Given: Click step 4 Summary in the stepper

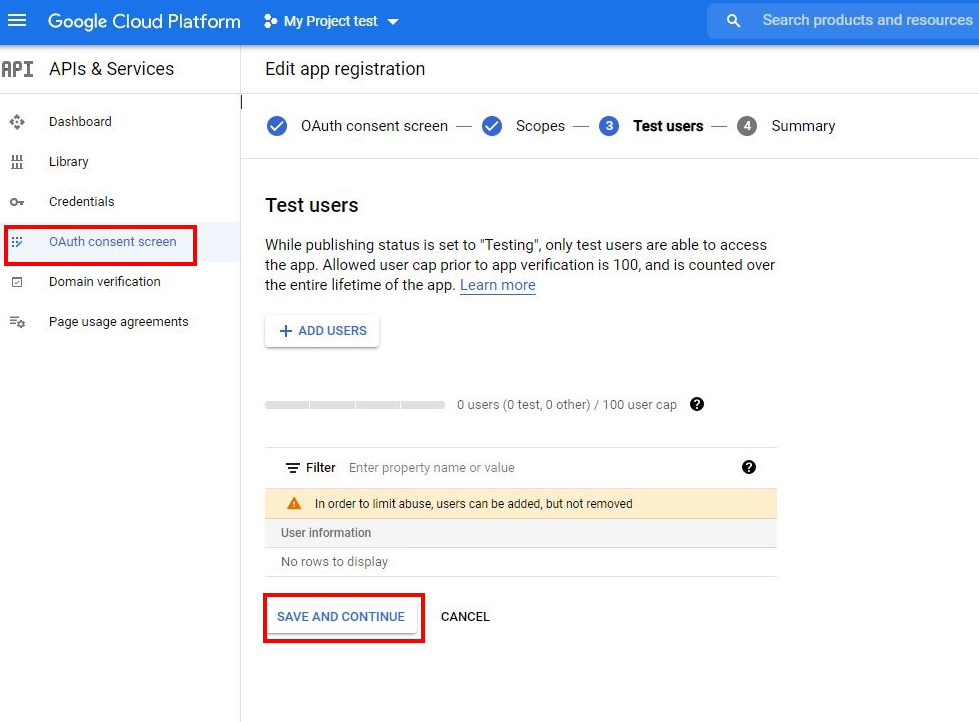Looking at the screenshot, I should pyautogui.click(x=745, y=125).
